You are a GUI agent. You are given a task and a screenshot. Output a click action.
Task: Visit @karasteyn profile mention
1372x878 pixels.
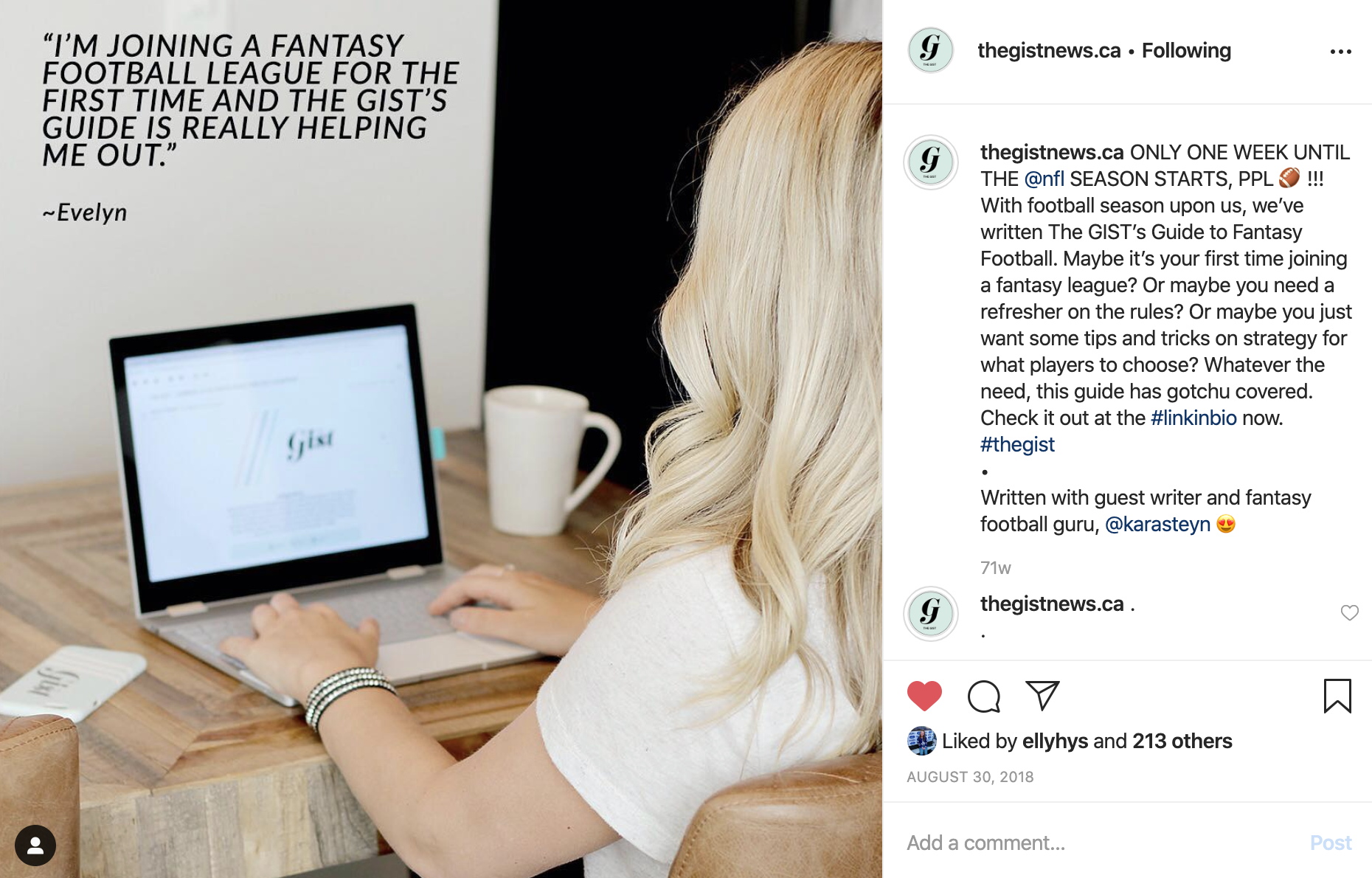point(1157,524)
